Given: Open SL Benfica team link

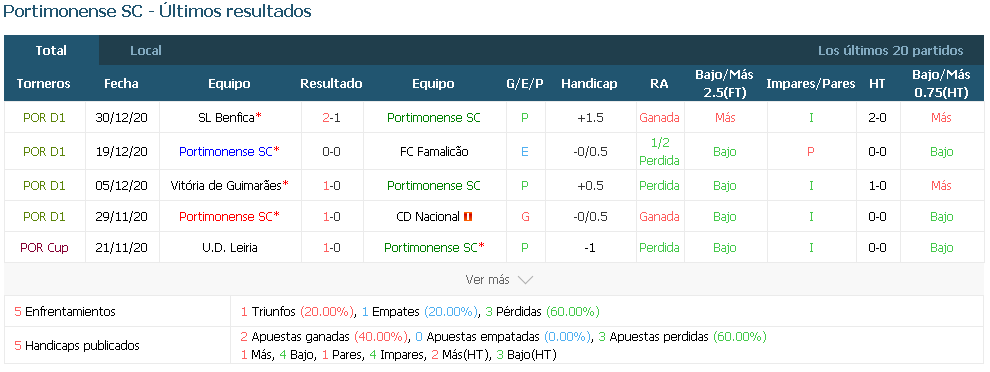Looking at the screenshot, I should coord(226,117).
